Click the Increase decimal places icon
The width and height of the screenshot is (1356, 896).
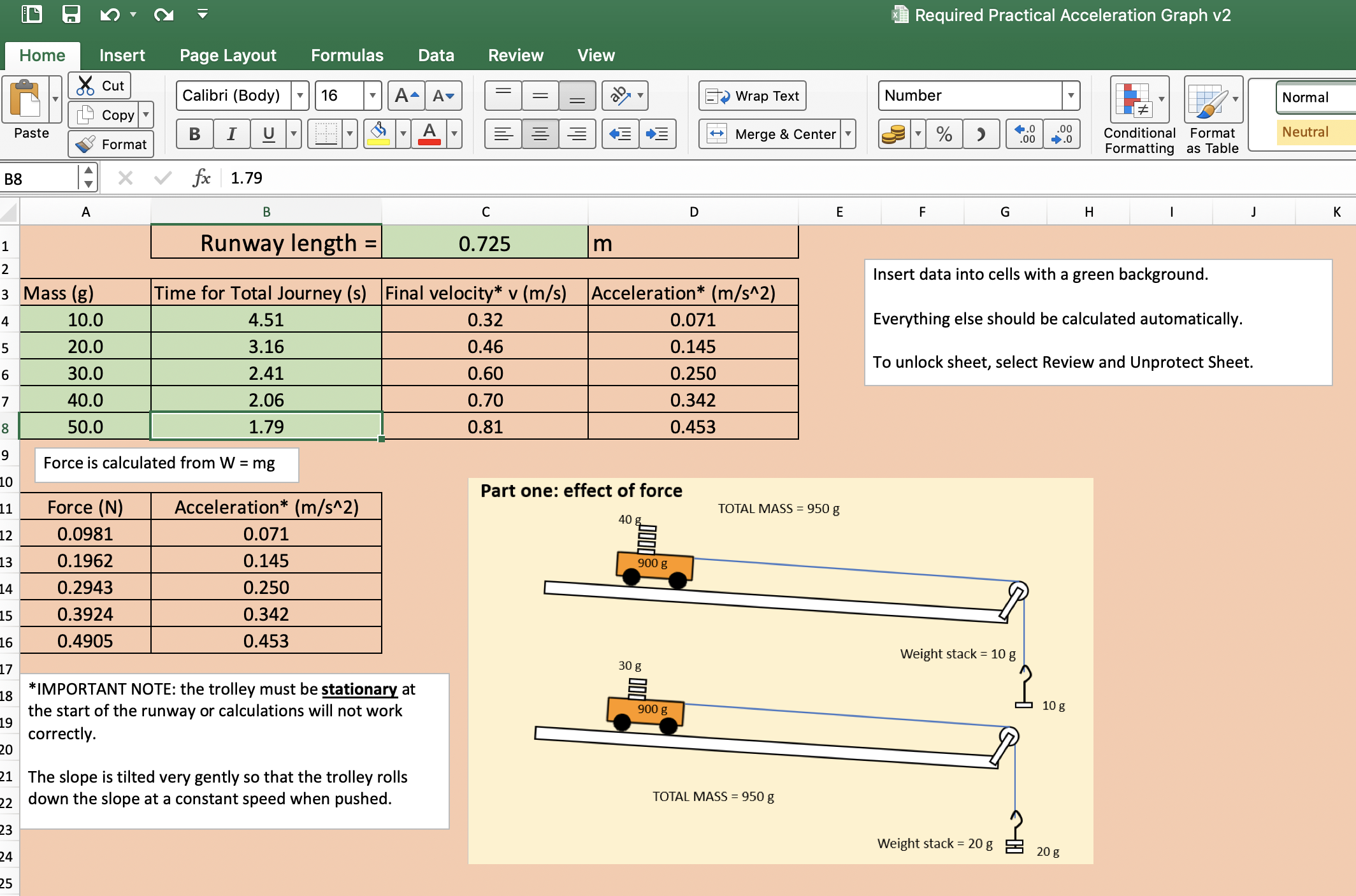(x=1025, y=134)
